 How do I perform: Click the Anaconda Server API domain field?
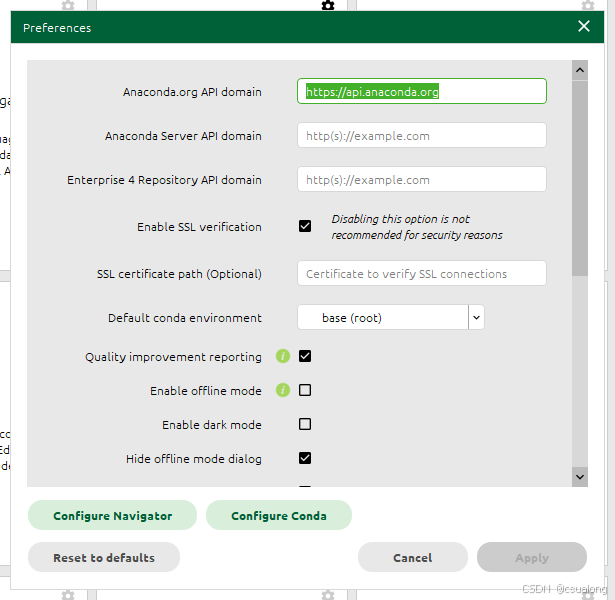pyautogui.click(x=422, y=135)
